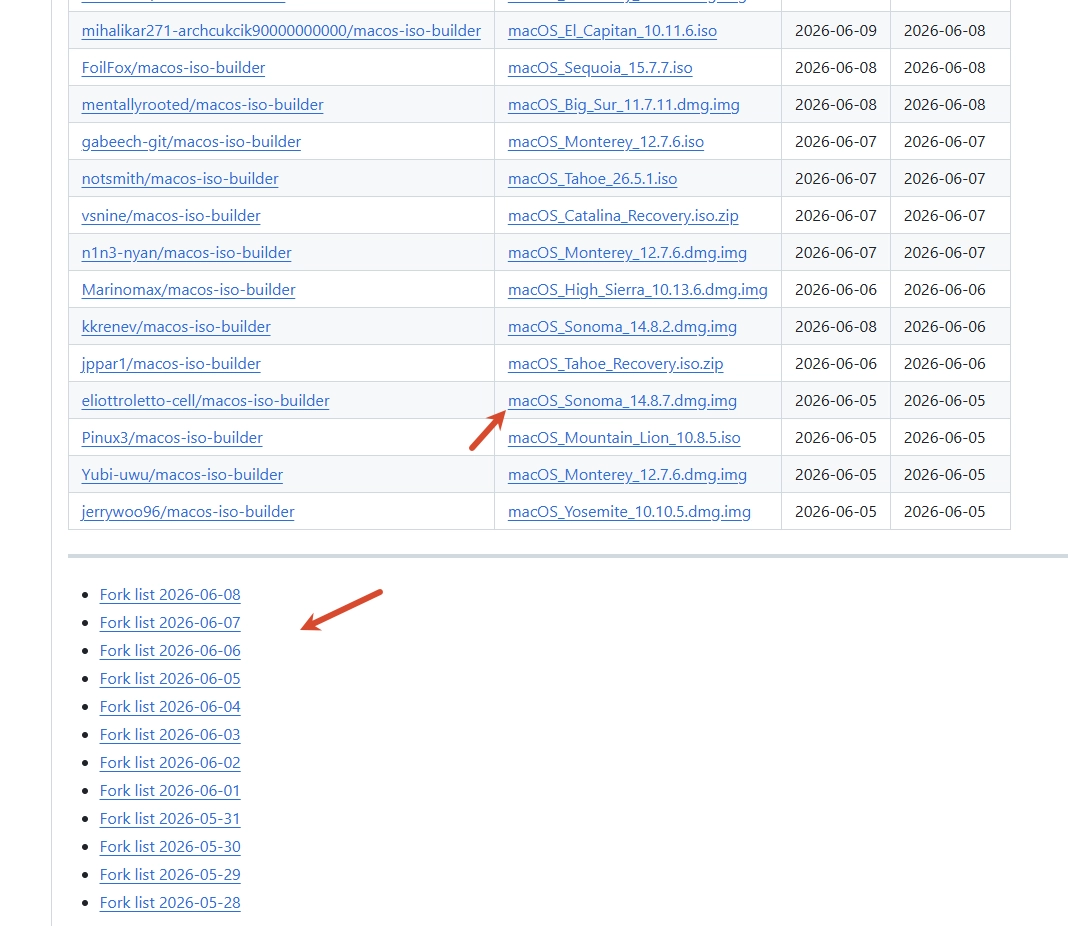Viewport: 1068px width, 926px height.
Task: Open jppar1/macos-iso-builder link
Action: click(x=171, y=364)
